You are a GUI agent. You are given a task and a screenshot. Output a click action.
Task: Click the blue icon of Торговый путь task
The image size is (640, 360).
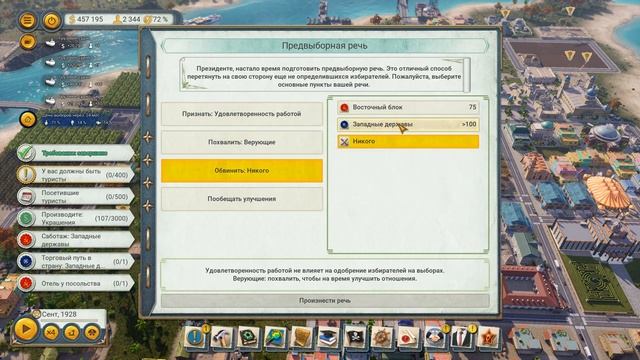26,262
